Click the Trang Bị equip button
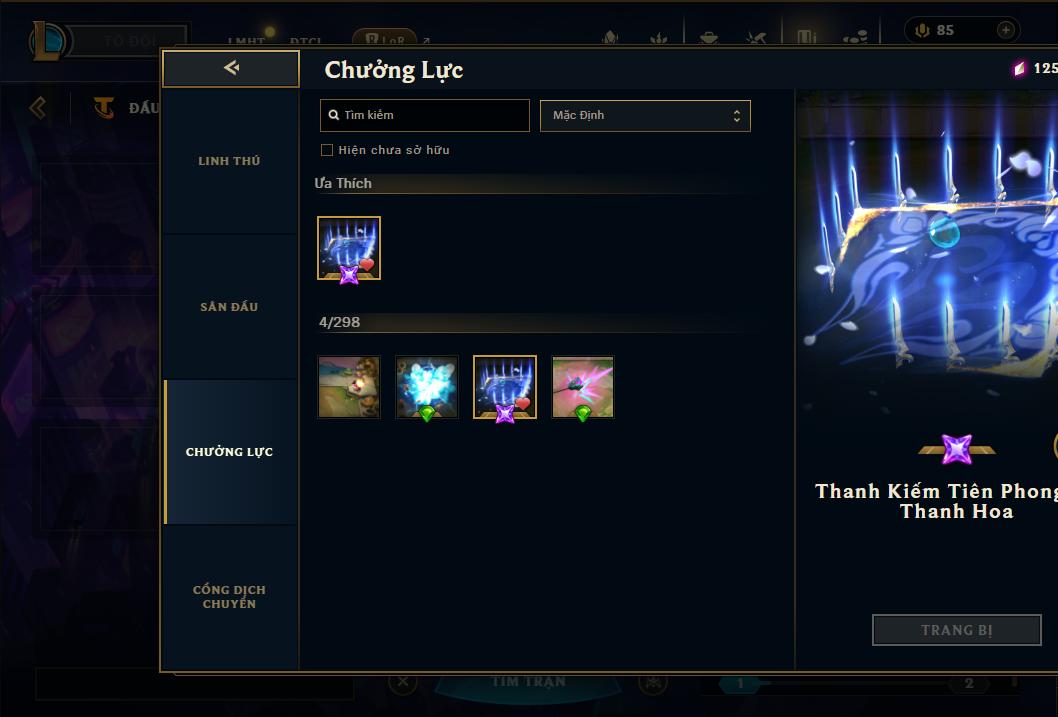This screenshot has height=717, width=1058. [x=957, y=630]
